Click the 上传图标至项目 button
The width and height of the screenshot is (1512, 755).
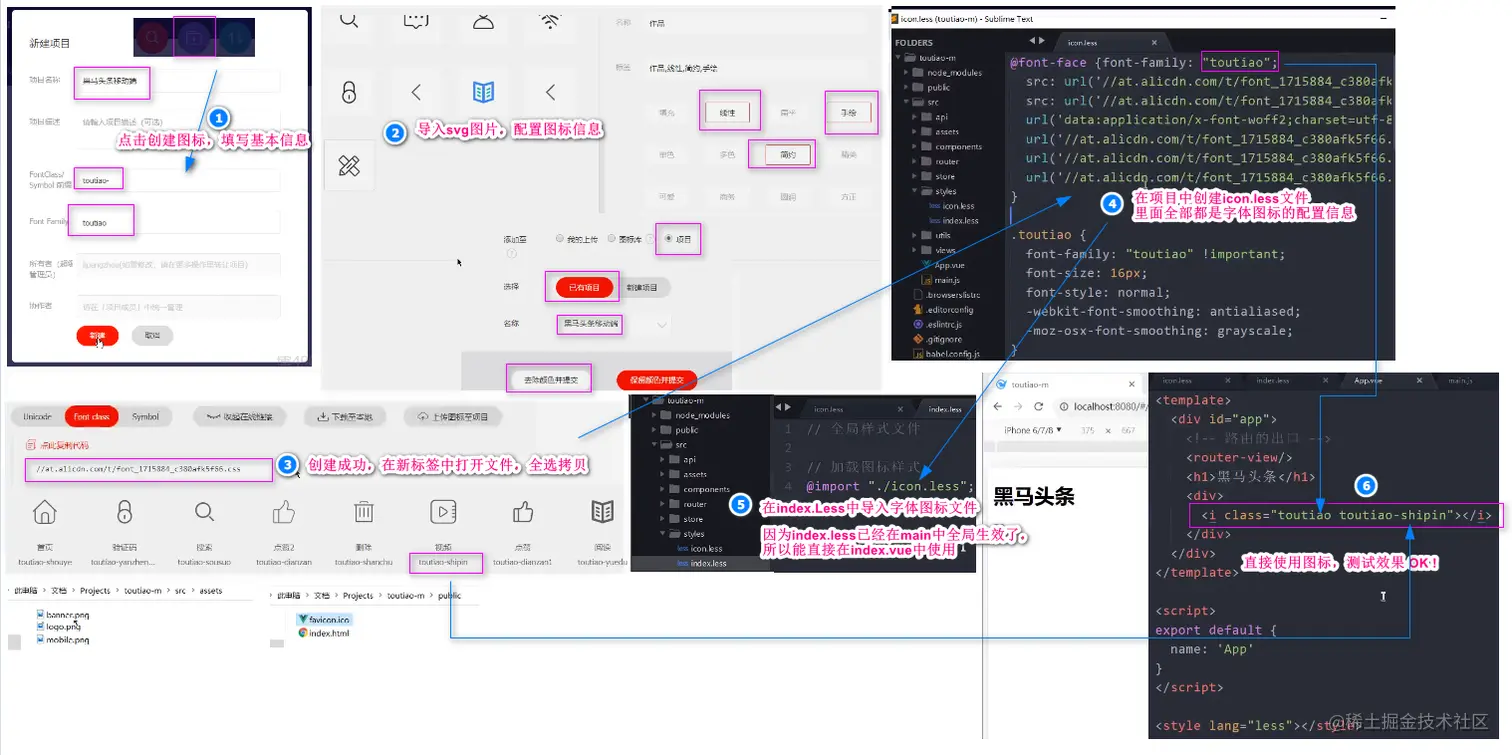453,416
